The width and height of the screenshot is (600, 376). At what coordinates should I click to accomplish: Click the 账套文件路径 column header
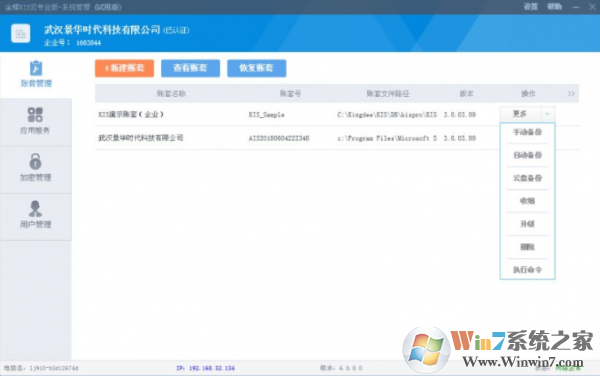388,94
